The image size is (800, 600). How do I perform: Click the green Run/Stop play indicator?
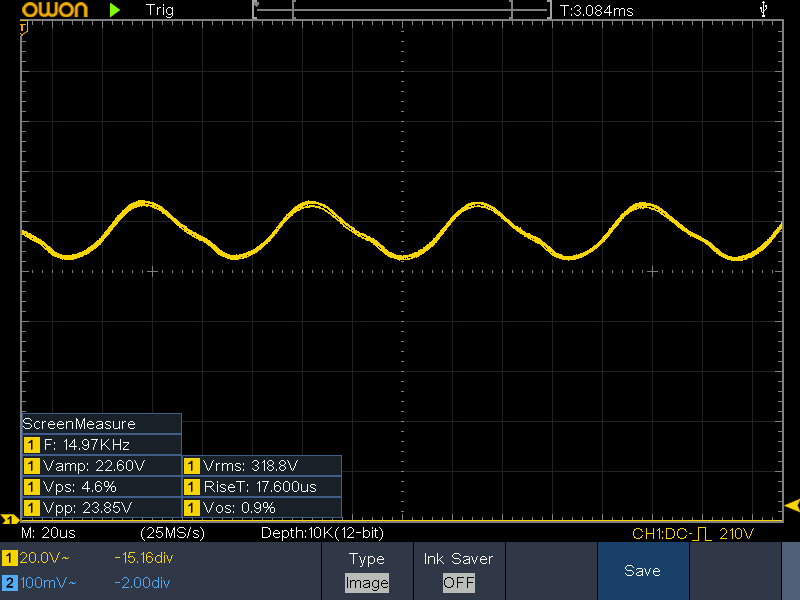115,10
